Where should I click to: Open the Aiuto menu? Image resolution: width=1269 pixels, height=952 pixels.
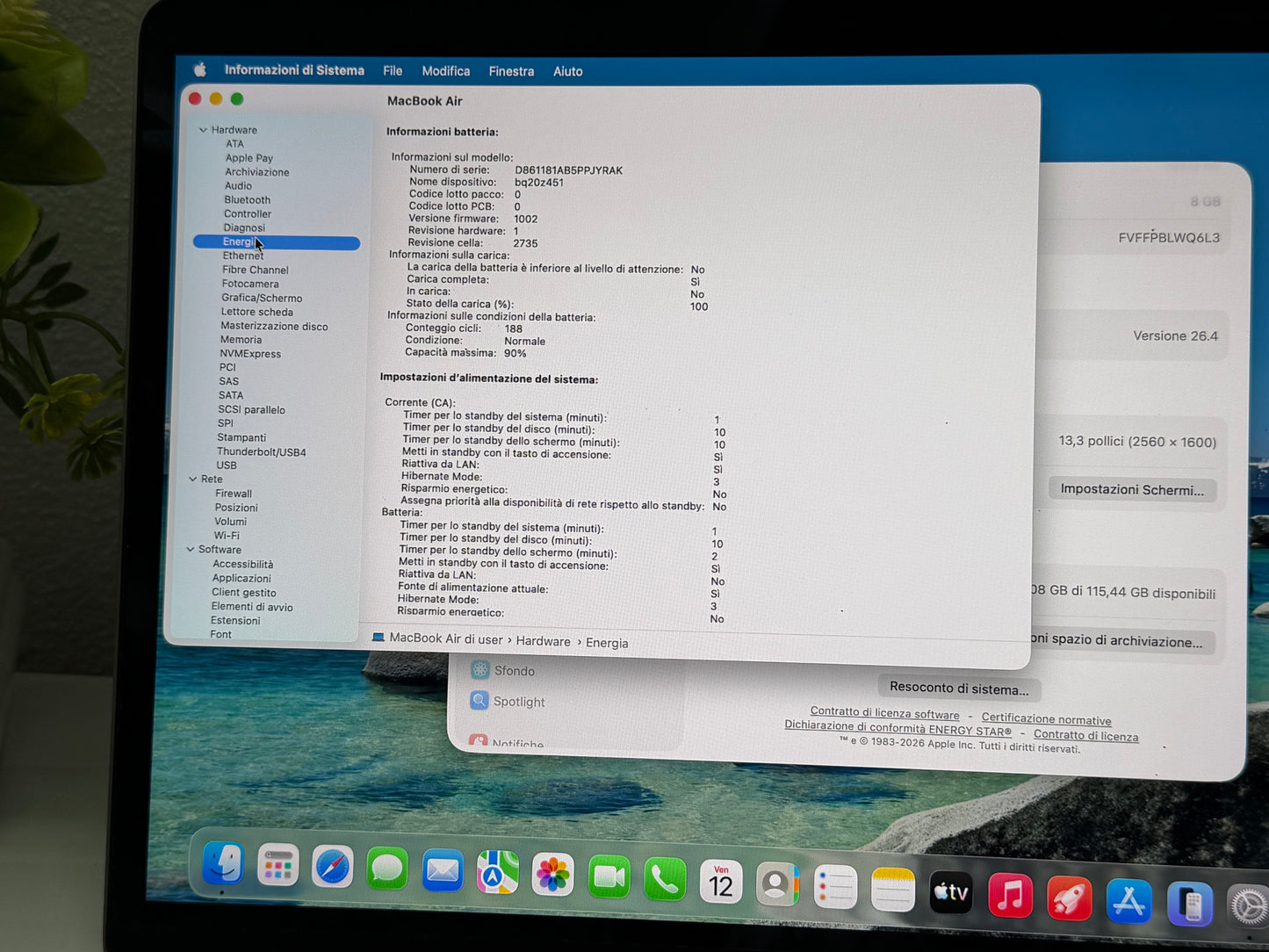point(568,72)
